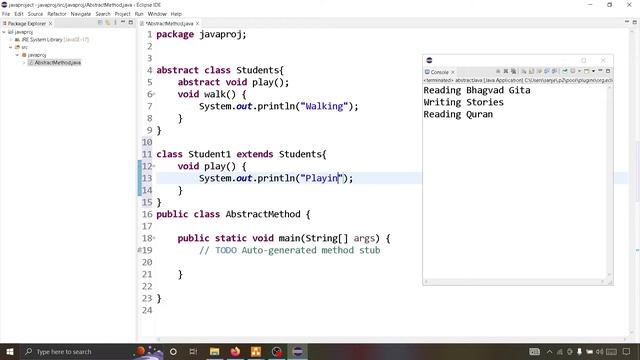This screenshot has height=360, width=640.
Task: Close the AbstractMethod.java editor tab
Action: pos(198,24)
